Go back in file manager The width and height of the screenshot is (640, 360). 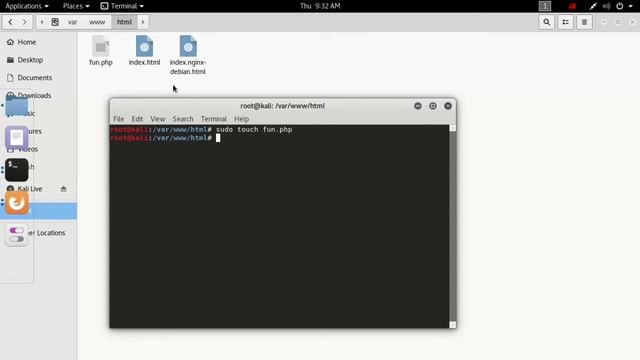(10, 22)
